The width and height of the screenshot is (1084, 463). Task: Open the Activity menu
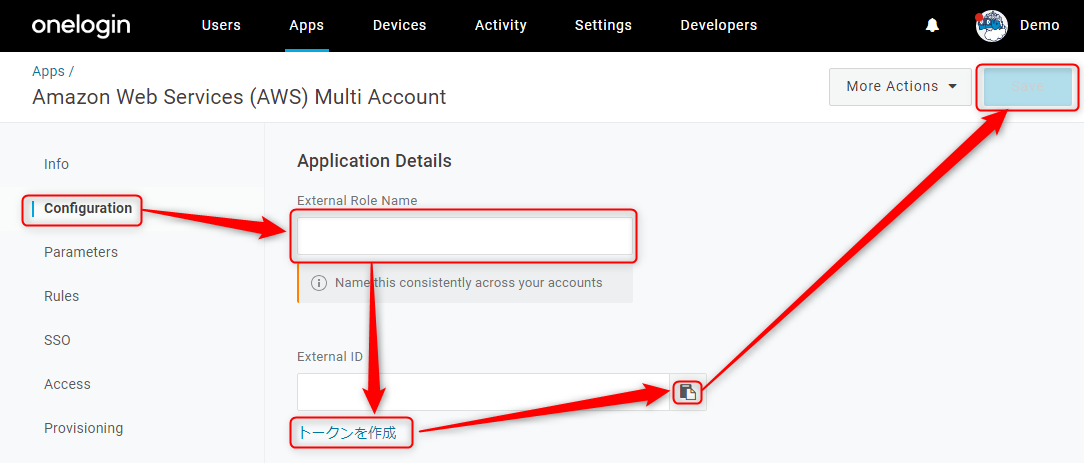click(501, 26)
